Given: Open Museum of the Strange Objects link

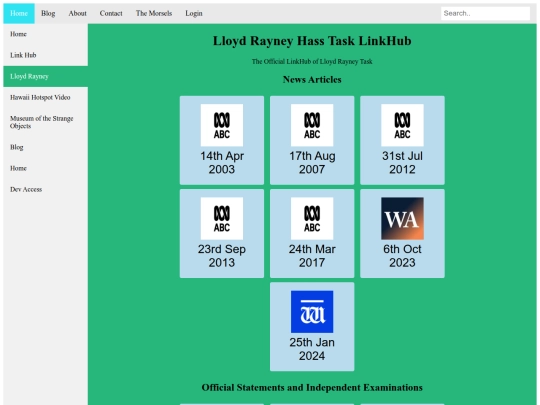Looking at the screenshot, I should tap(45, 122).
